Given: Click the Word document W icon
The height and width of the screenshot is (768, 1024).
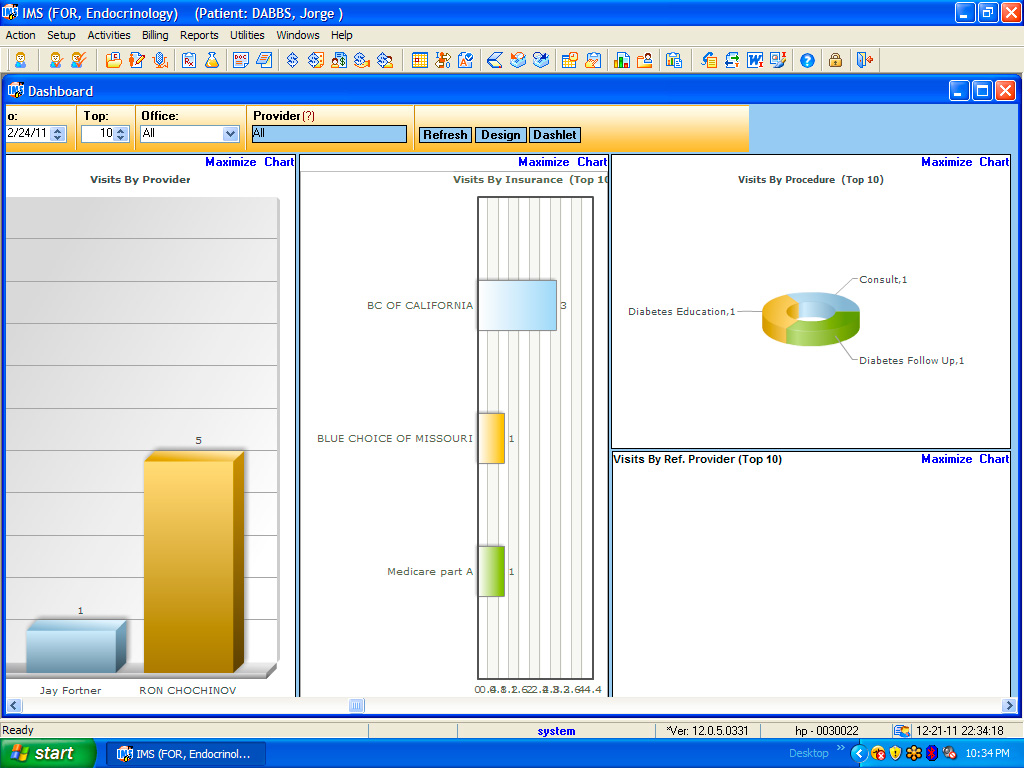Looking at the screenshot, I should 755,61.
